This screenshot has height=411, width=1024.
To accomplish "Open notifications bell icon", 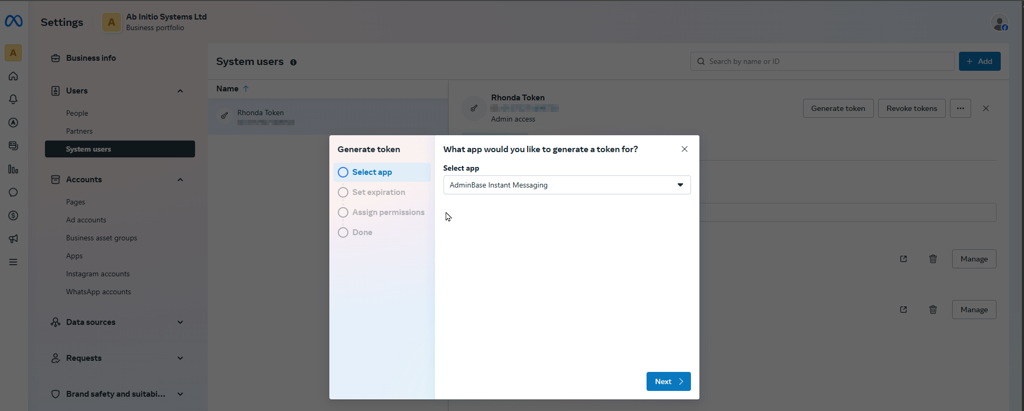I will (x=13, y=99).
